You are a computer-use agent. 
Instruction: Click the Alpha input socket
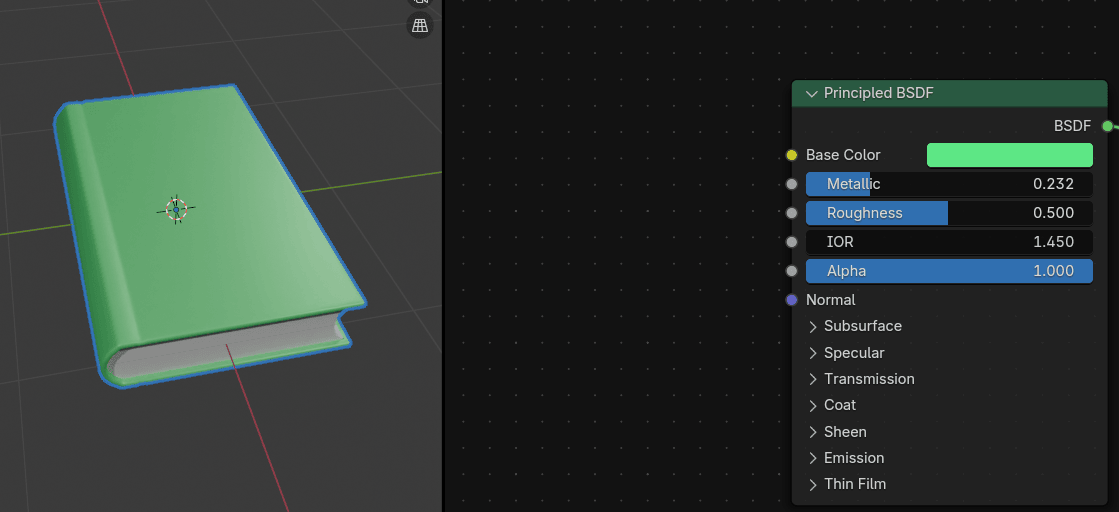(792, 271)
